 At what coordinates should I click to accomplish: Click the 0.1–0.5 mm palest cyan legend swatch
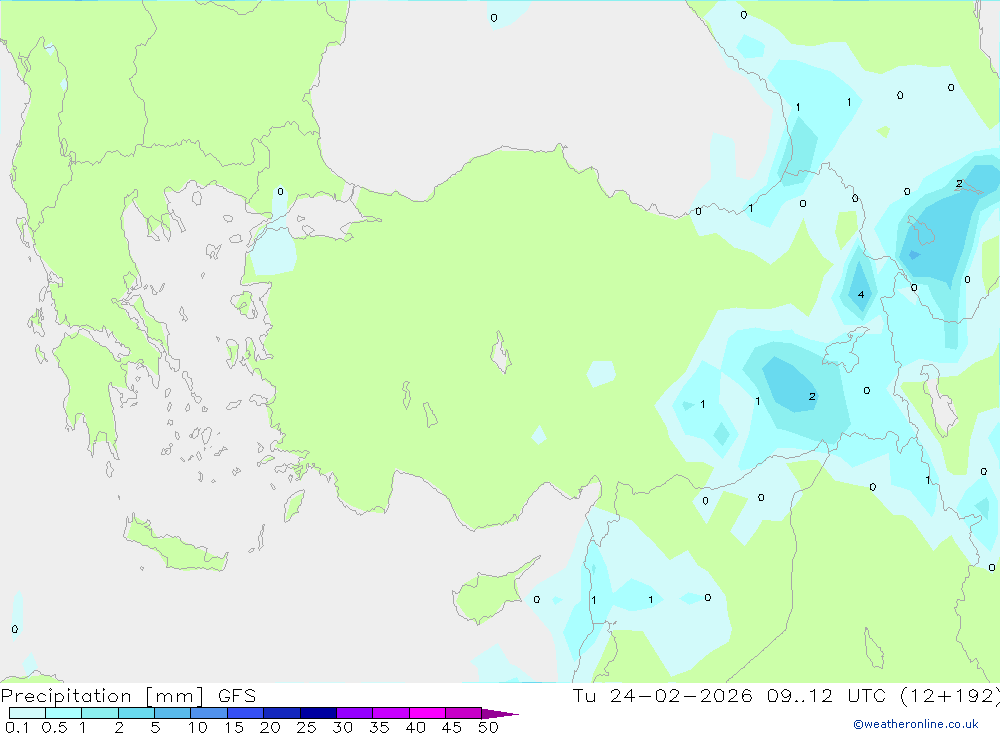coord(27,713)
